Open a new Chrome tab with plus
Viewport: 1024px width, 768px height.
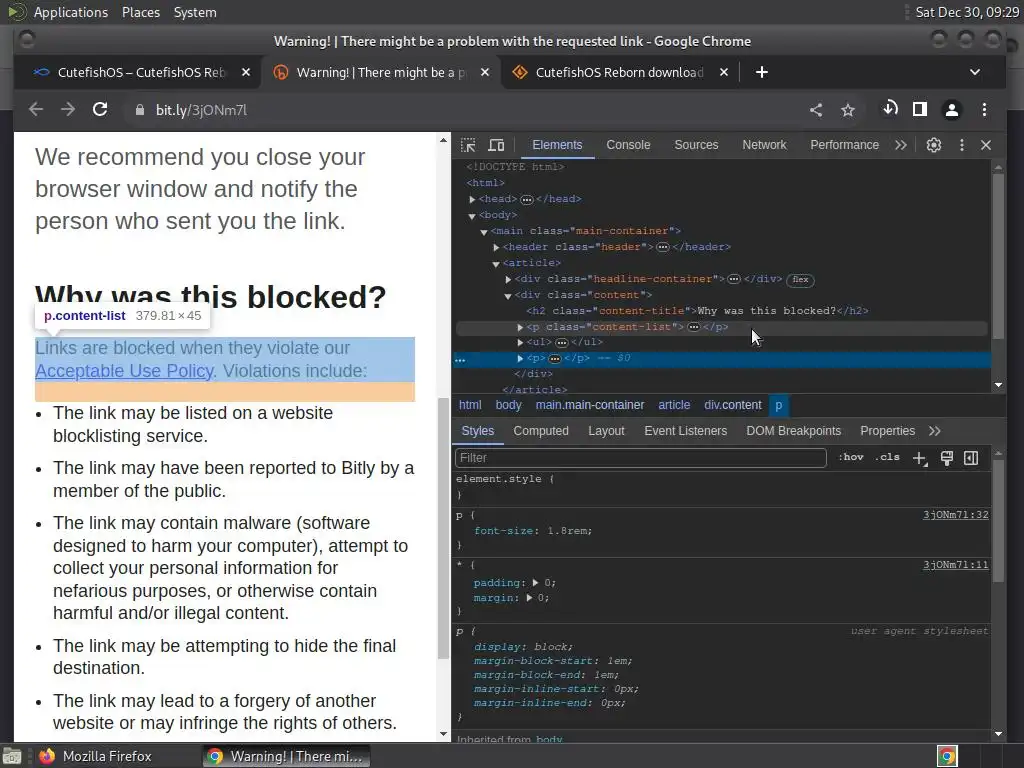click(761, 72)
